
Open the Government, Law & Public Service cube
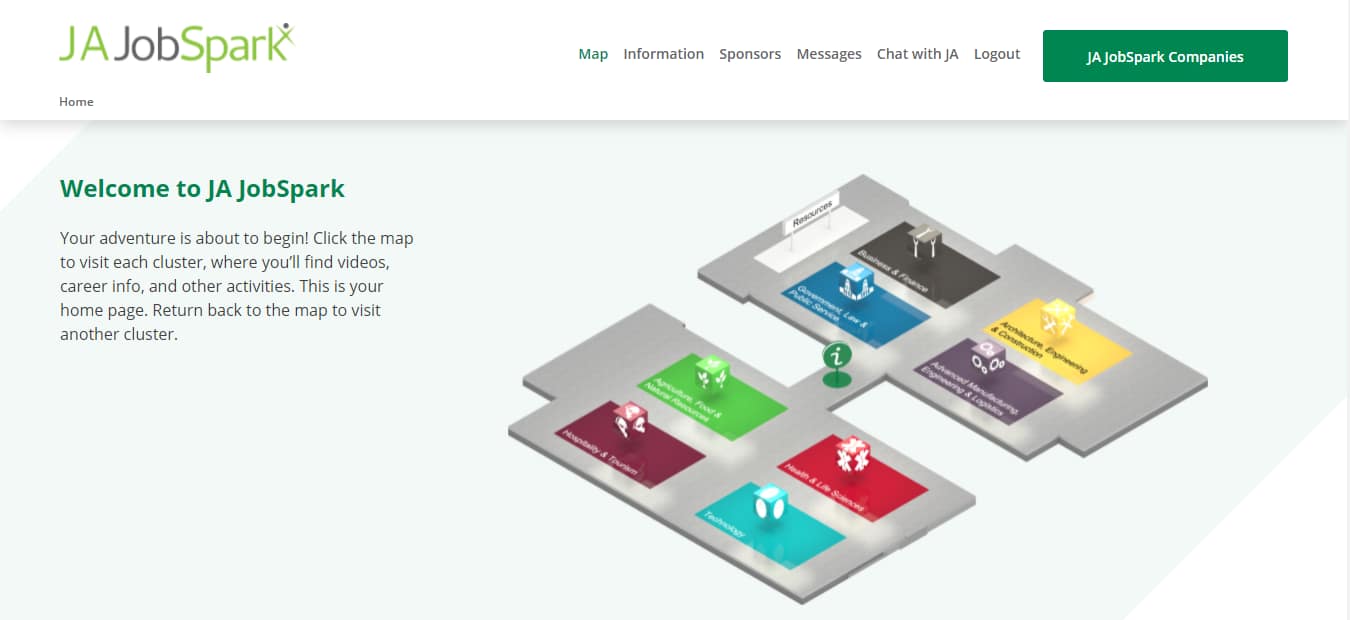tap(856, 282)
